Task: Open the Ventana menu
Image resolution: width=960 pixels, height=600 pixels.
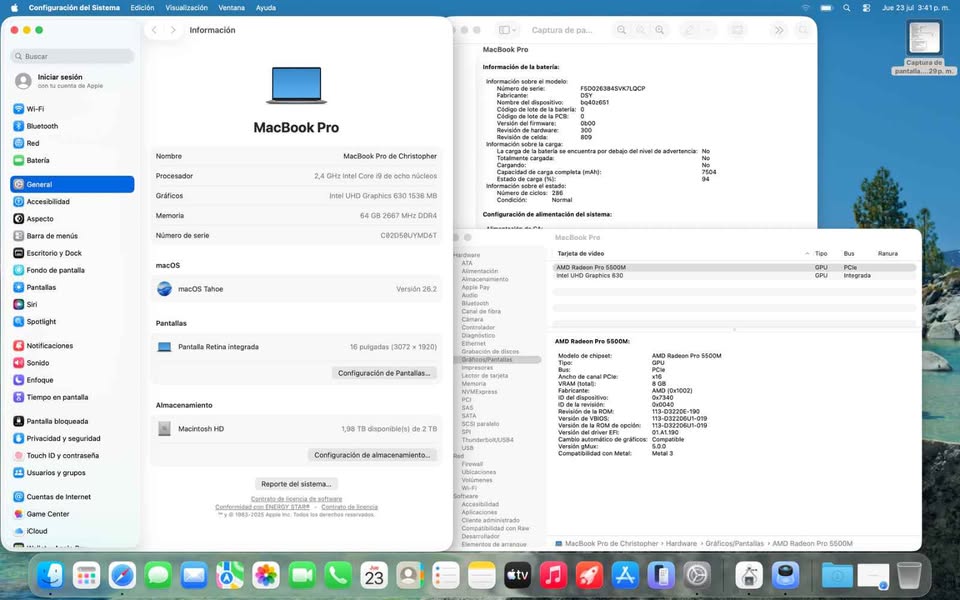Action: click(x=231, y=8)
